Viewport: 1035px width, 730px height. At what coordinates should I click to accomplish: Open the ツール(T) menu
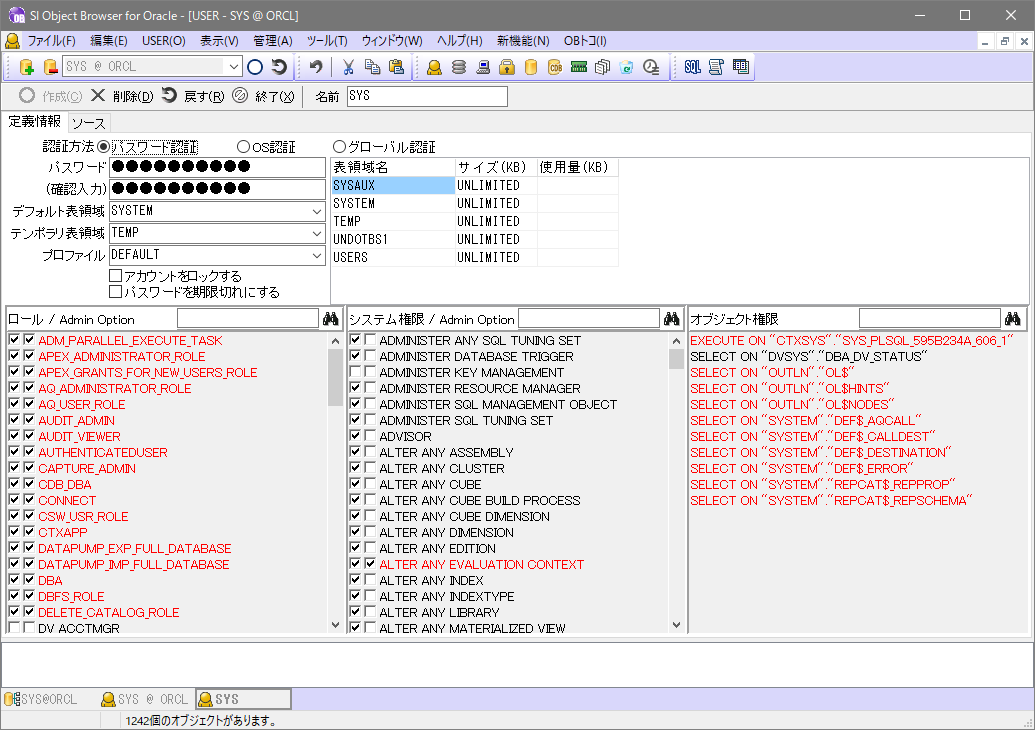click(x=327, y=41)
